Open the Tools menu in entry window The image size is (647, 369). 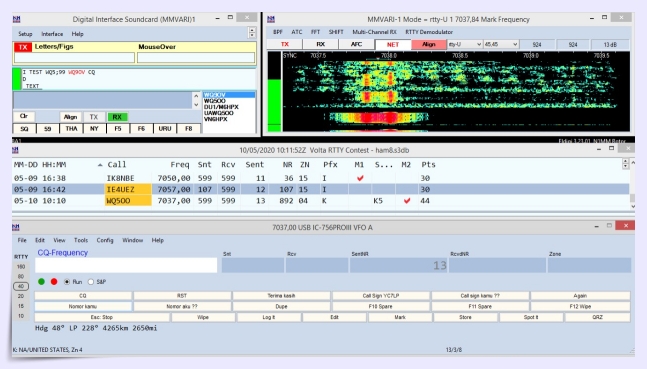coord(81,240)
